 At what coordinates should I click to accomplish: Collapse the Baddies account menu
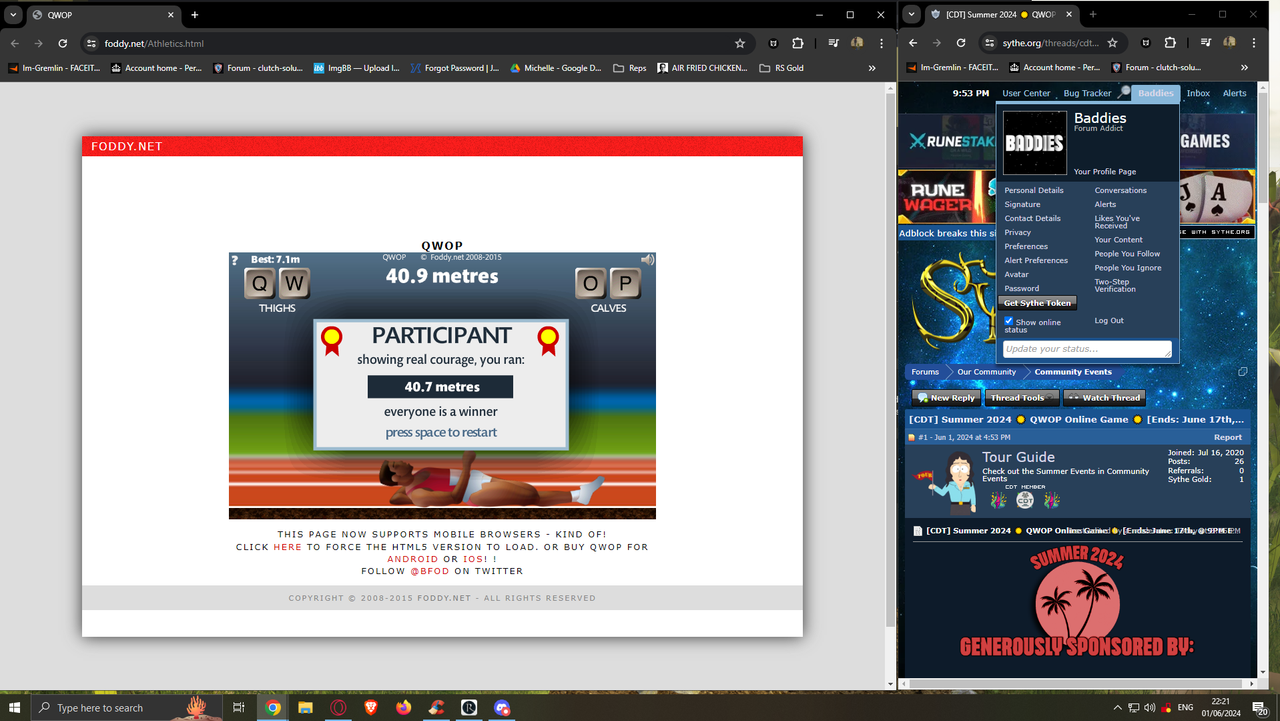(x=1155, y=93)
